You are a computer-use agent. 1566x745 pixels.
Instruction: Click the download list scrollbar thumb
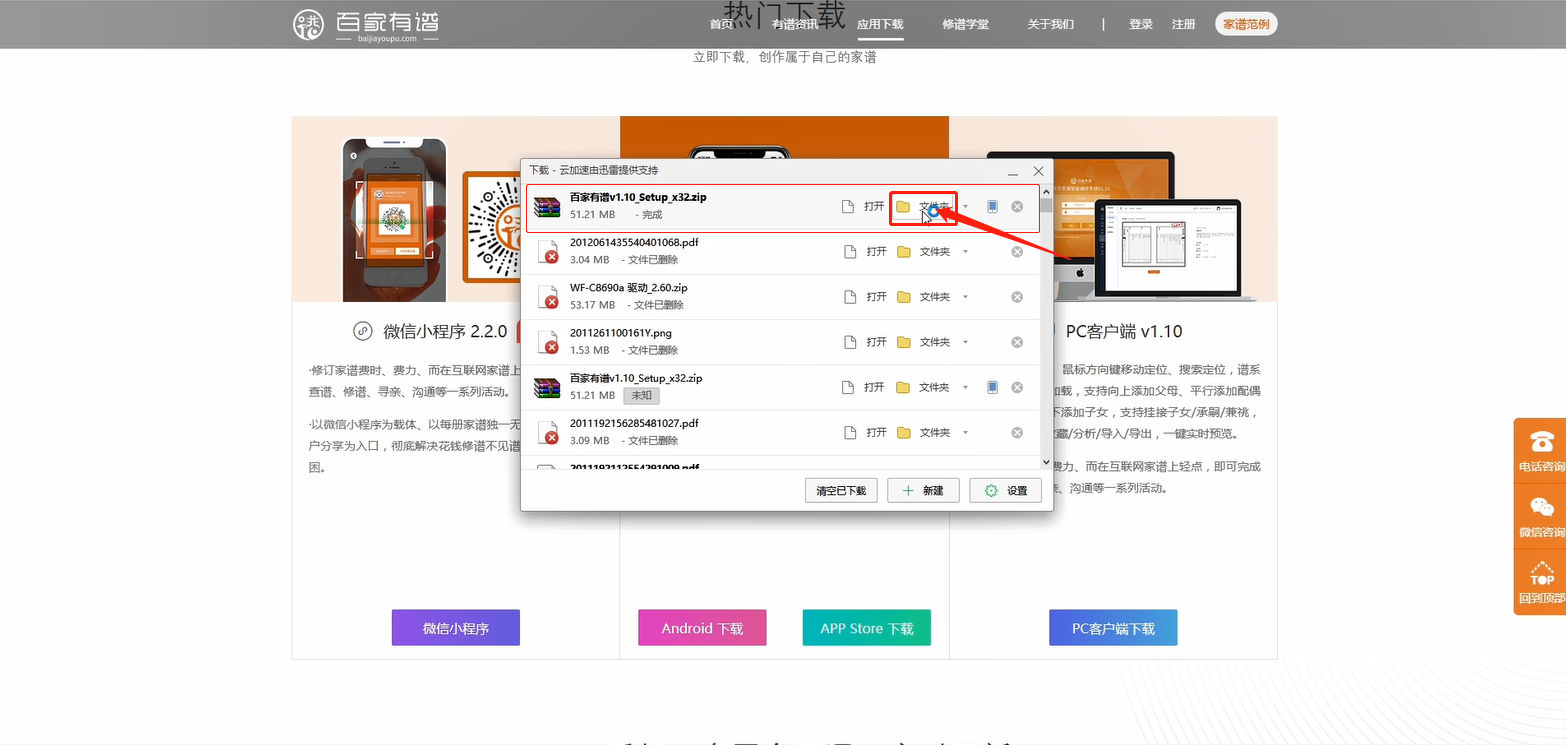[x=1046, y=206]
